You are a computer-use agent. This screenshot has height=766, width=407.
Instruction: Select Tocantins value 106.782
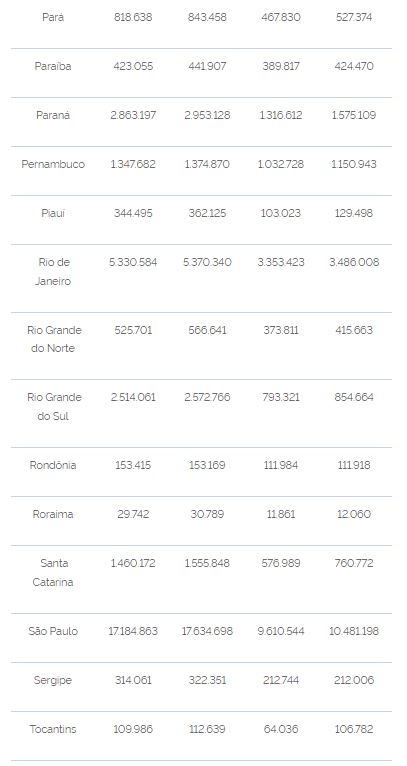click(x=354, y=729)
